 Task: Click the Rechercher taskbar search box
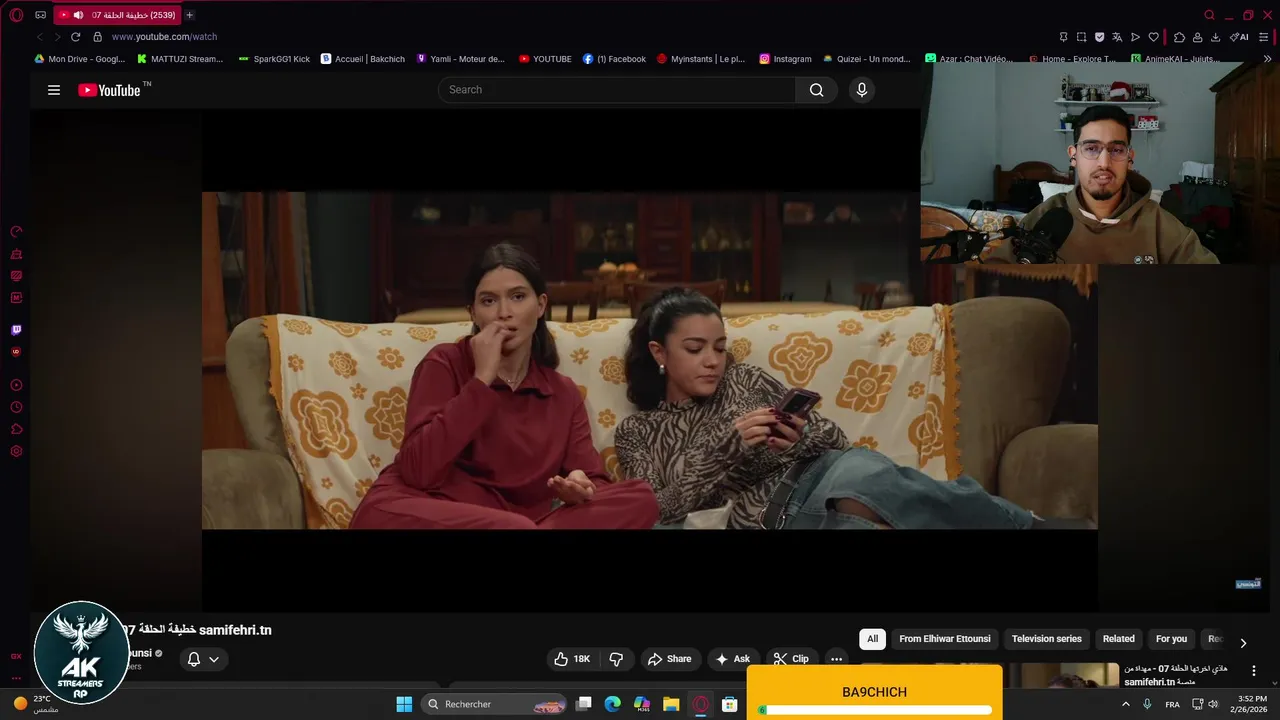[x=495, y=704]
